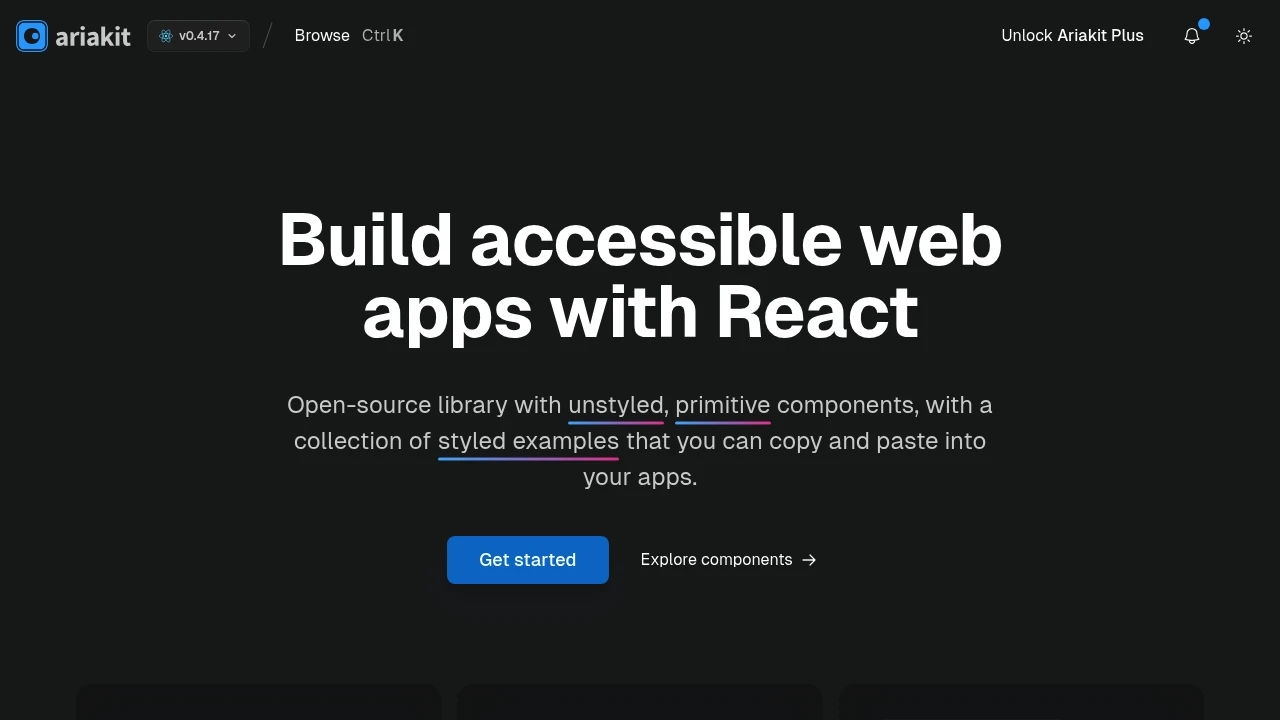Click the arrow icon next to Explore components
The width and height of the screenshot is (1280, 720).
pos(808,559)
